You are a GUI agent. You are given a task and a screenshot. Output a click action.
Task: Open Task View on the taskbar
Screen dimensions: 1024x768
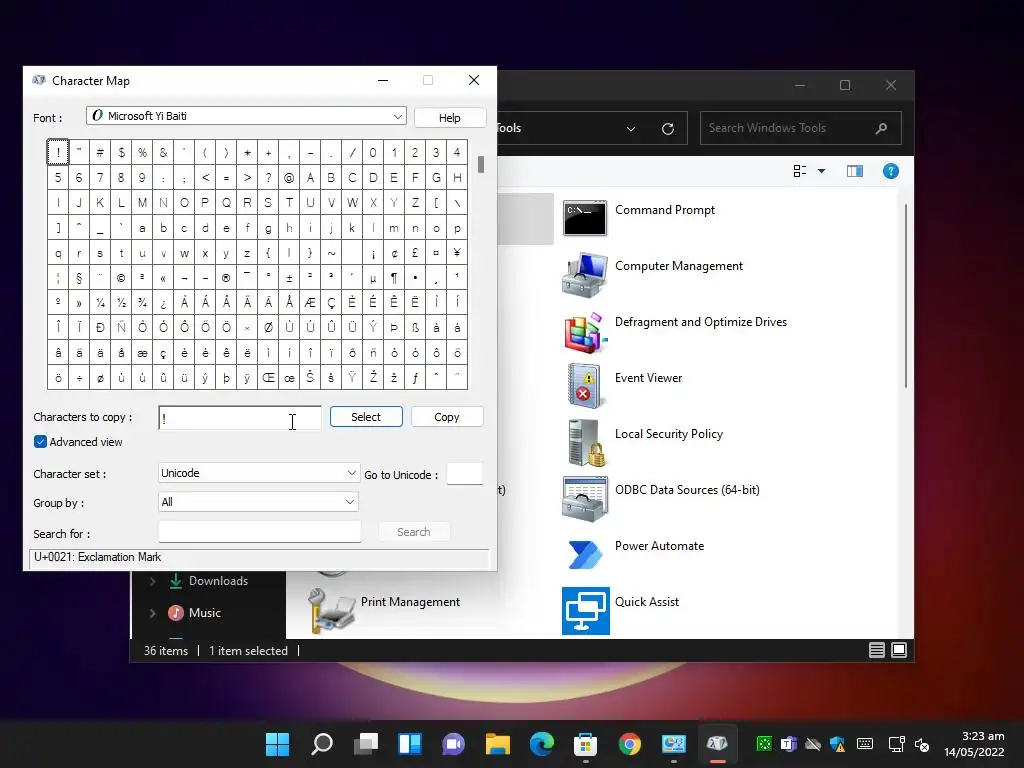pyautogui.click(x=366, y=744)
